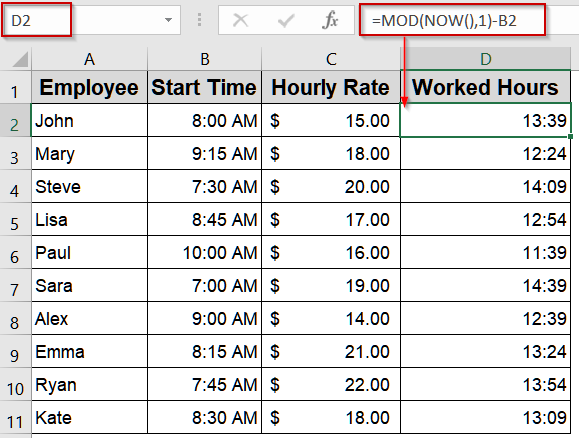Image resolution: width=579 pixels, height=438 pixels.
Task: Click John's start time 8:00 AM
Action: [204, 120]
